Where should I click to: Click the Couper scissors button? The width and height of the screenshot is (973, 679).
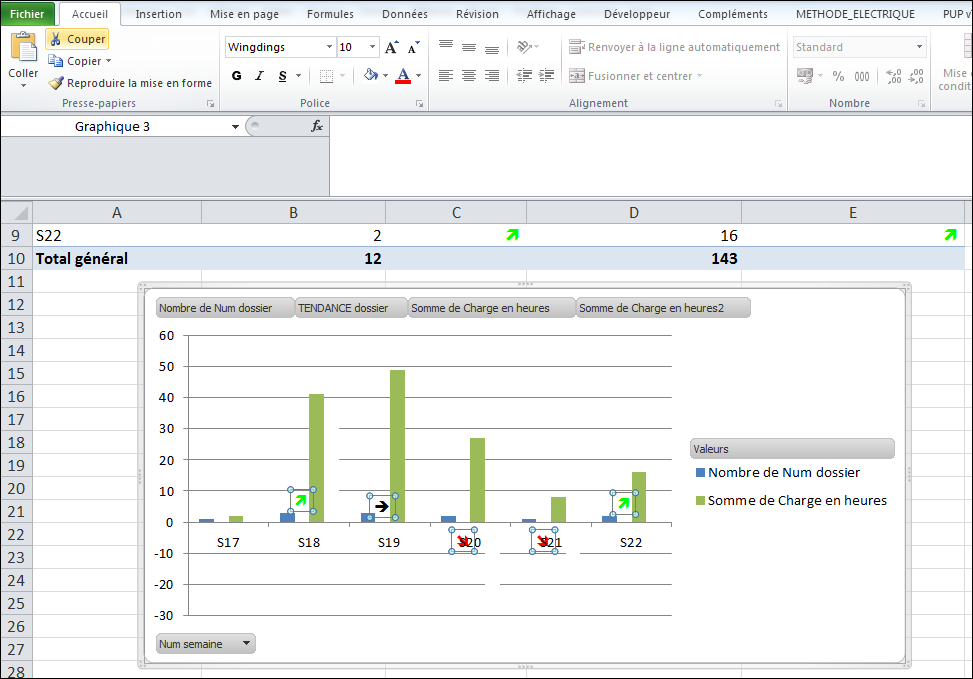tap(77, 39)
